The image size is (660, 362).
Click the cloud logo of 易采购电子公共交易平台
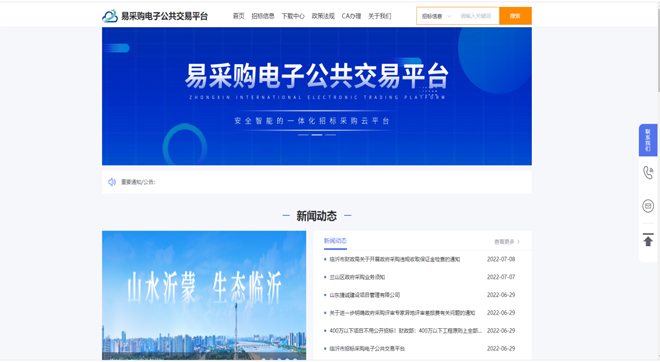tap(110, 16)
